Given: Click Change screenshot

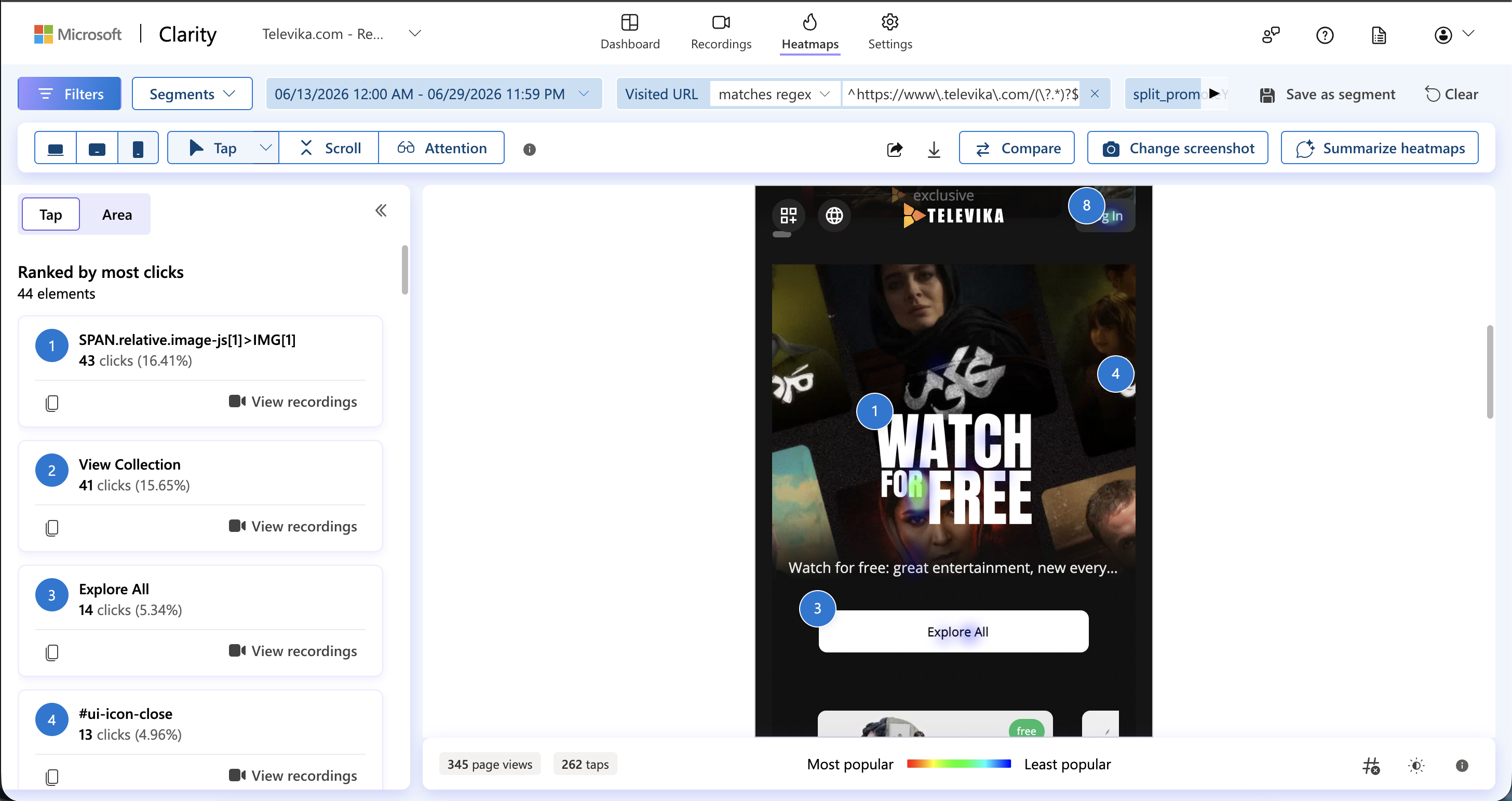Looking at the screenshot, I should coord(1178,148).
